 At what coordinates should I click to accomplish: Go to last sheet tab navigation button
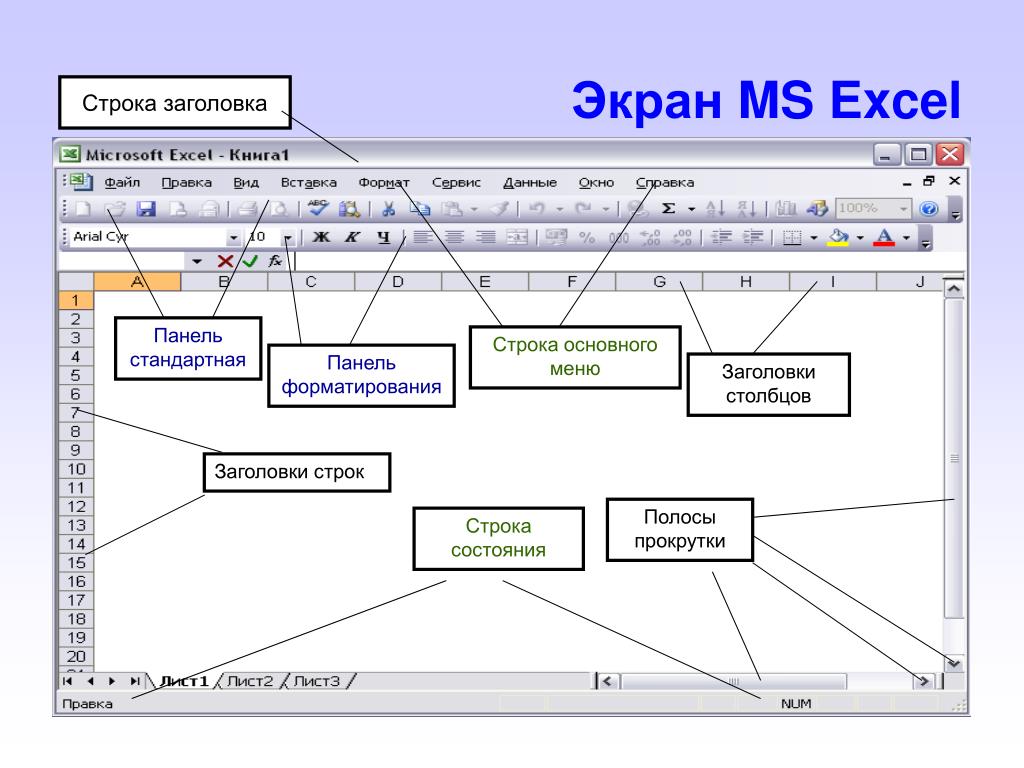point(135,681)
